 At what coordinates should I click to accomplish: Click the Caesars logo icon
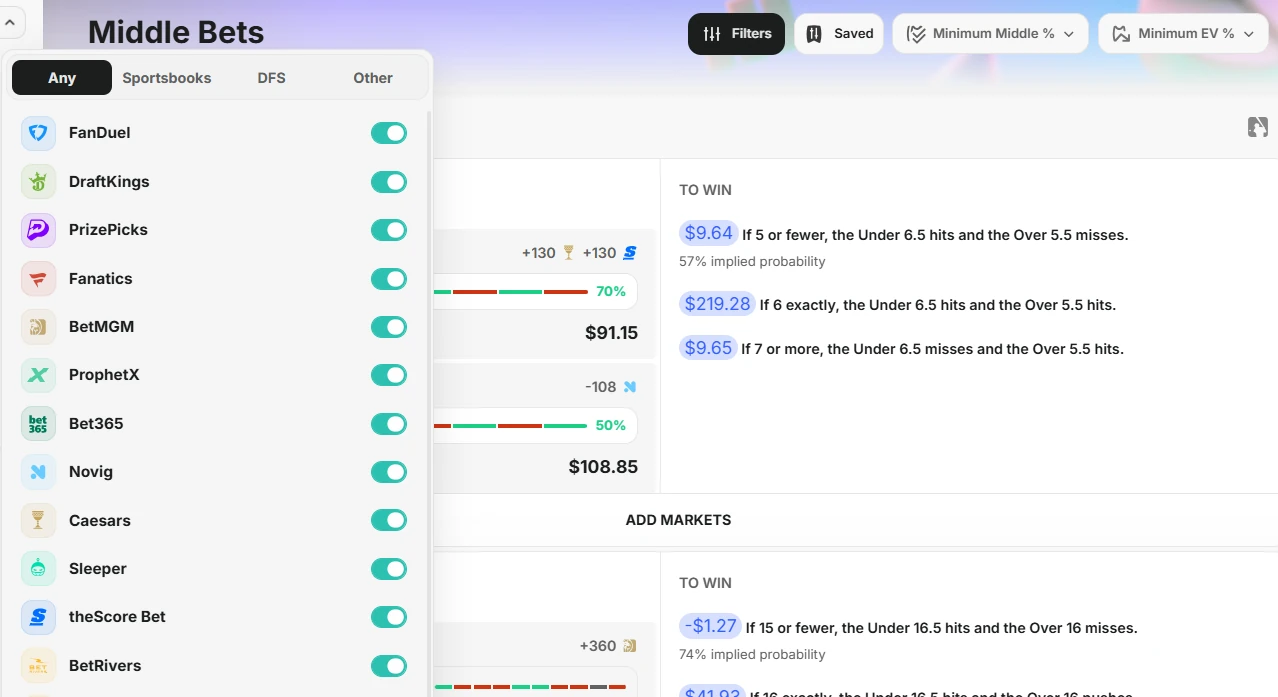(x=38, y=521)
